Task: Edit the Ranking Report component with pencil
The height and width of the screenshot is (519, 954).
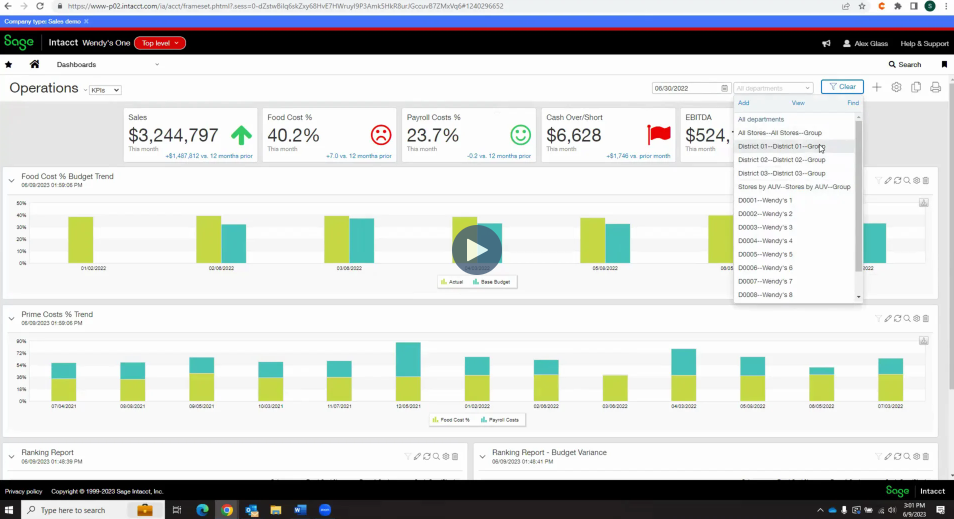Action: point(417,456)
